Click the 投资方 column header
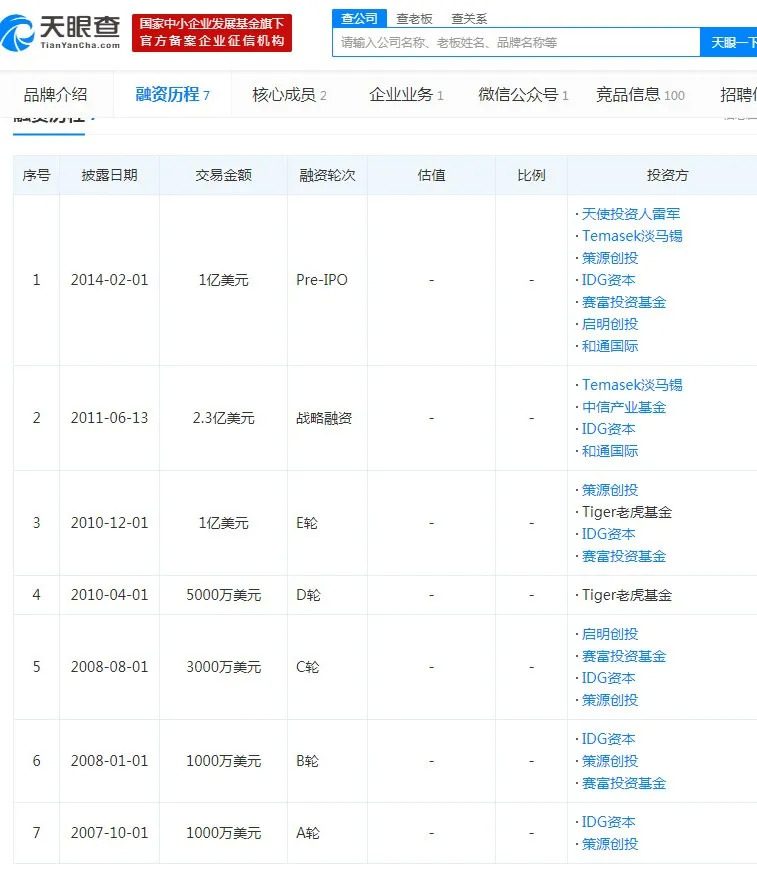Screen dimensions: 757x878 pos(667,175)
